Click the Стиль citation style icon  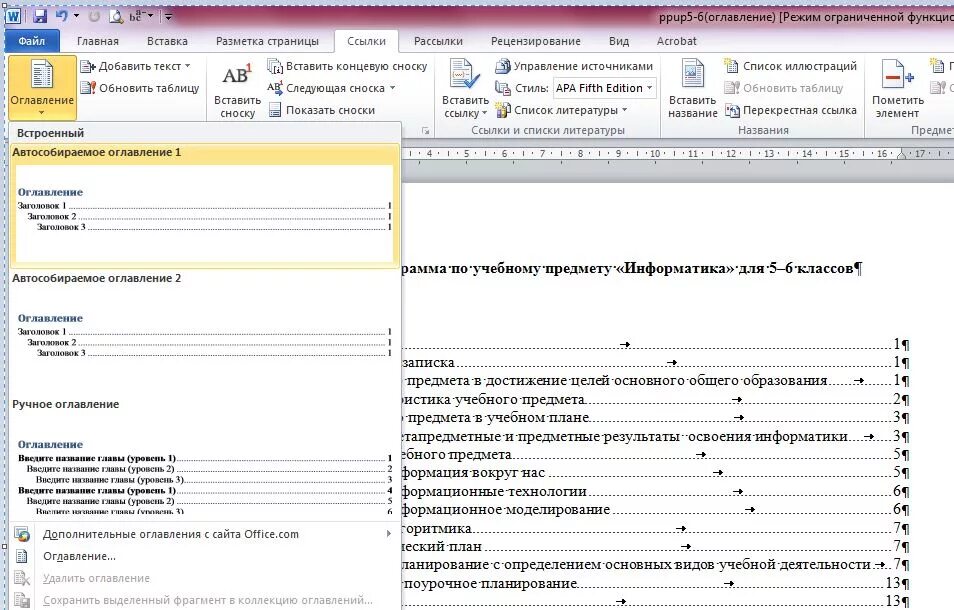503,88
